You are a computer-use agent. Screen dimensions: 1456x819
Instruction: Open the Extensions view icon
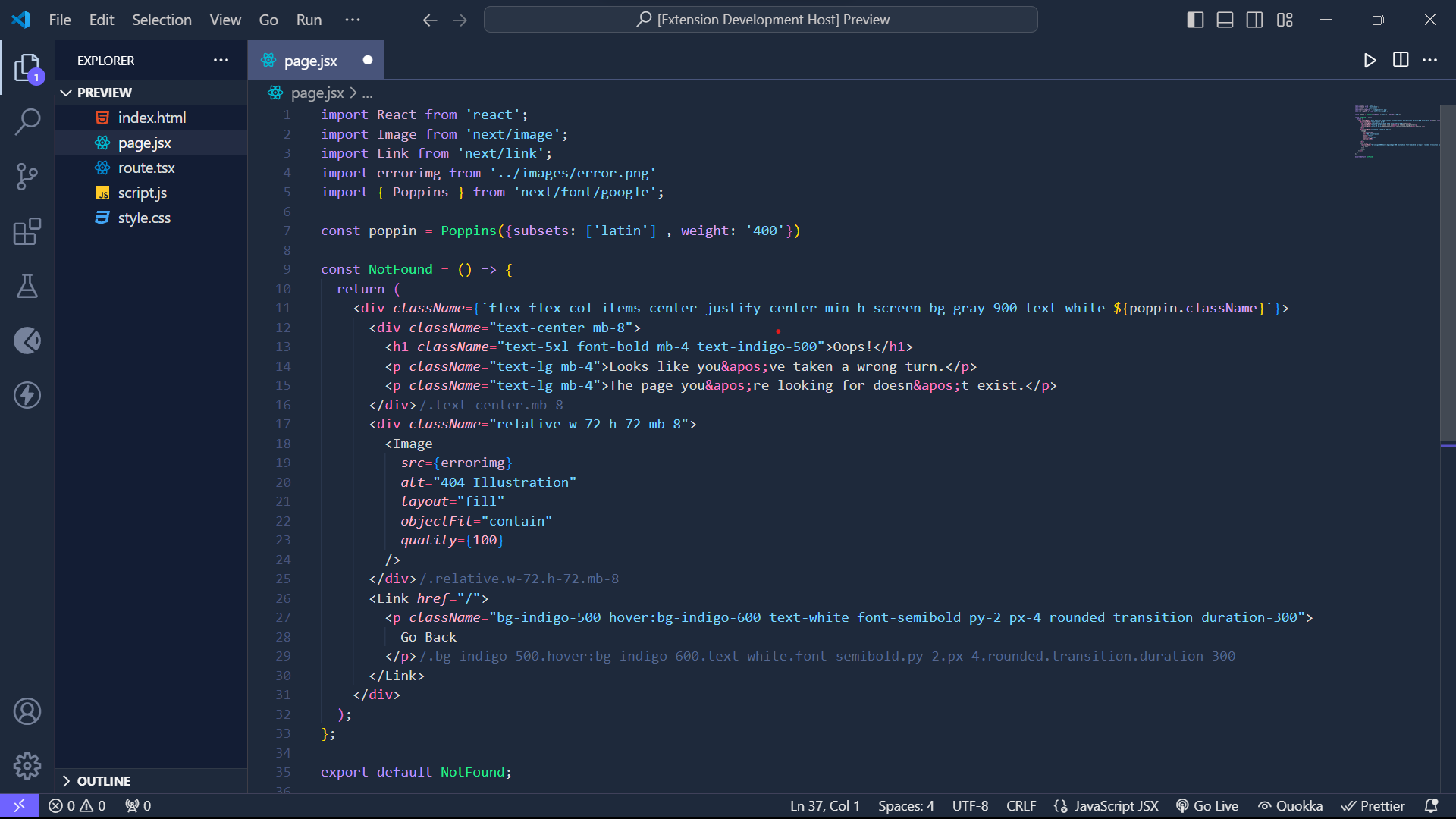point(27,231)
